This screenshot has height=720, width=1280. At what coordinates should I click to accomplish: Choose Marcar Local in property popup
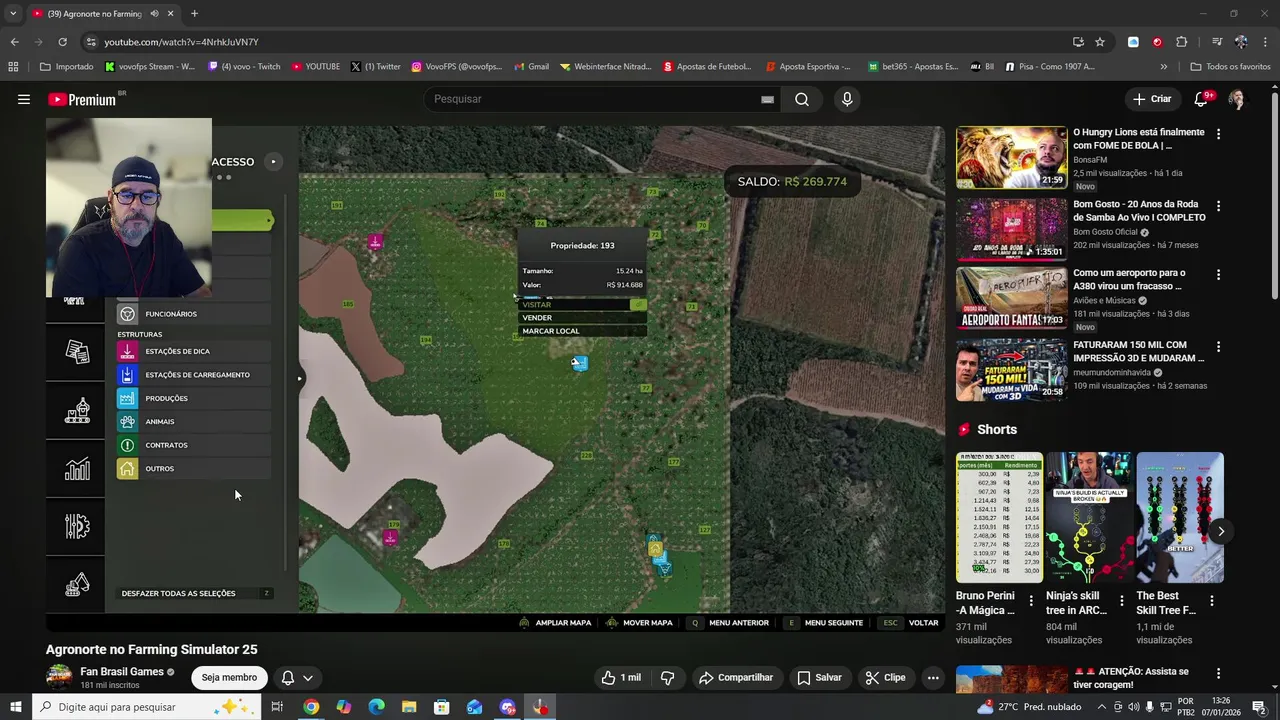tap(582, 331)
